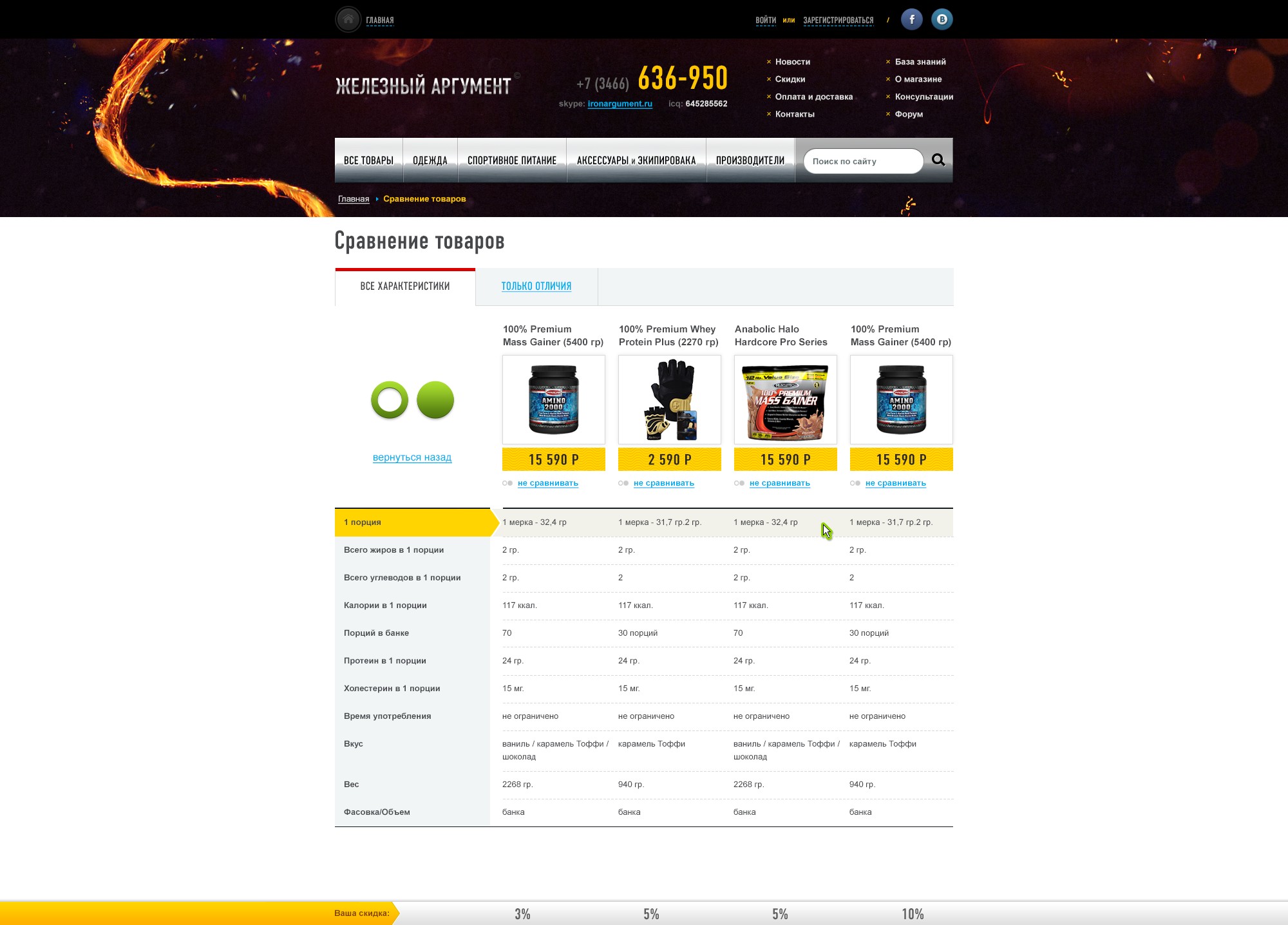
Task: Open 100% Premium Whey Protein Plus title
Action: [x=668, y=336]
